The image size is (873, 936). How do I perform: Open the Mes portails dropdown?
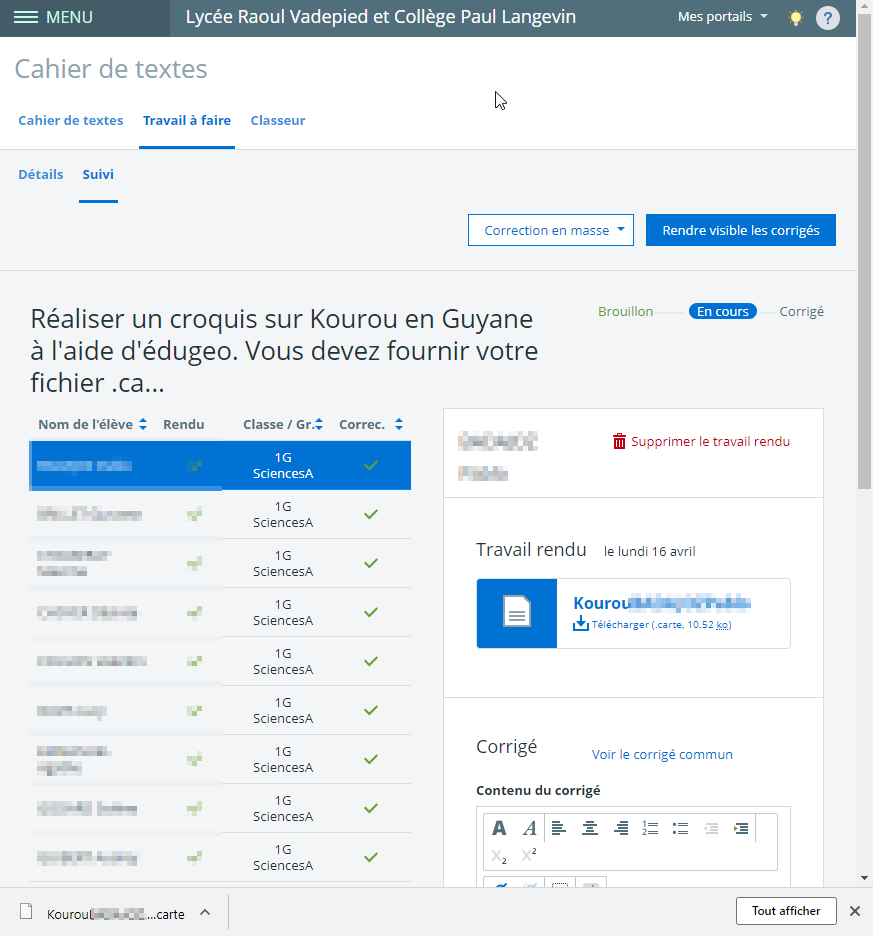(x=721, y=16)
